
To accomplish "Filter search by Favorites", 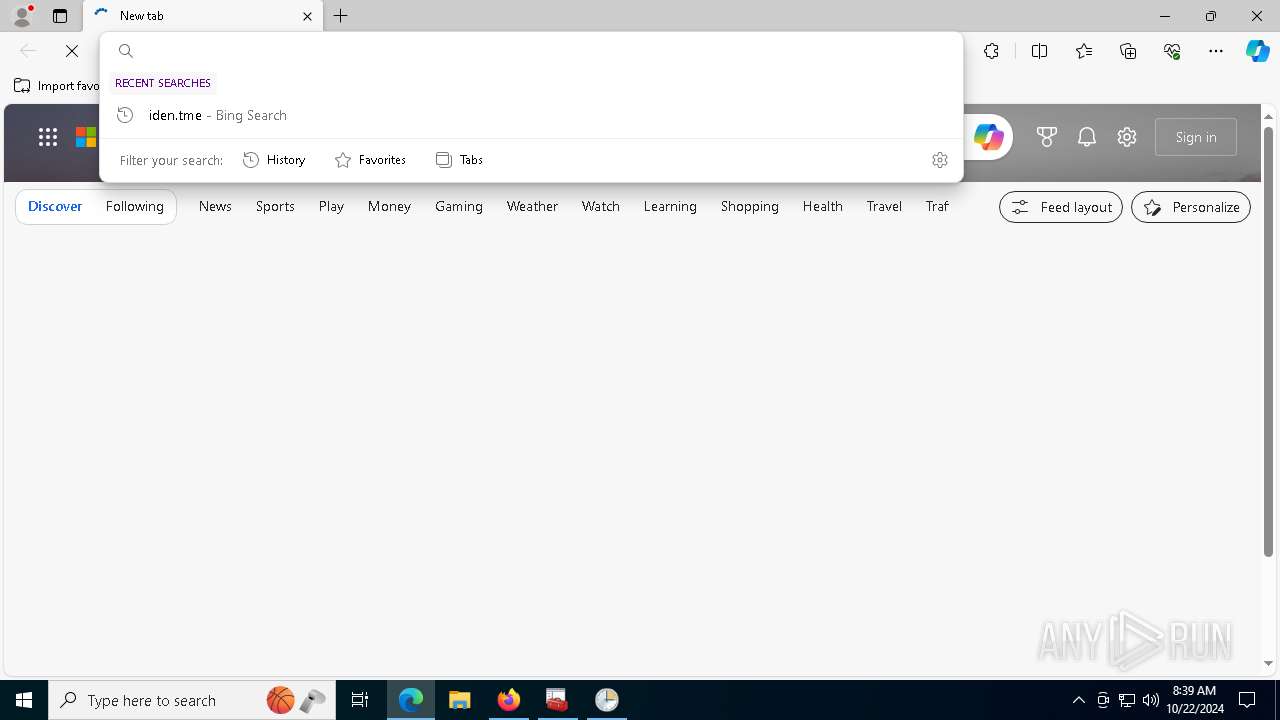I will click(x=370, y=160).
